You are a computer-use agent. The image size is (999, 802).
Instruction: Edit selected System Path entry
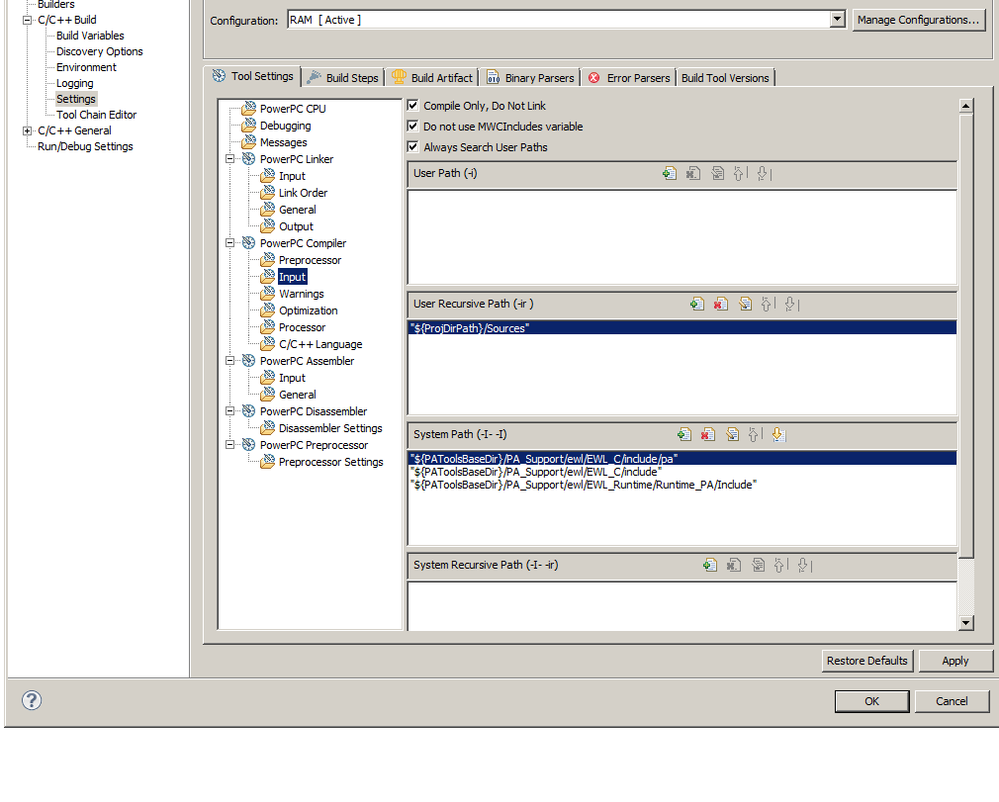[x=732, y=434]
